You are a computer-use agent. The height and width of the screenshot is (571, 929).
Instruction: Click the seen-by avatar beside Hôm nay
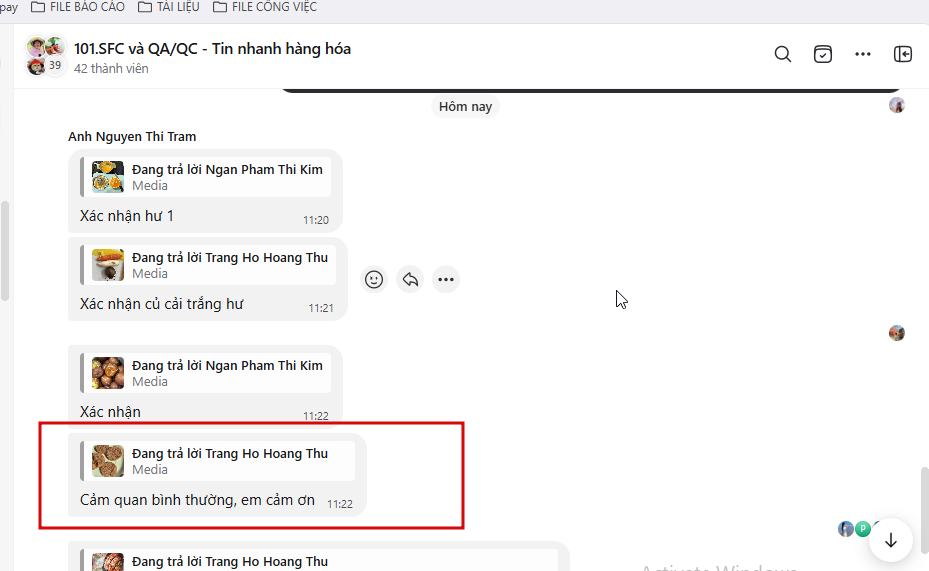click(x=896, y=105)
